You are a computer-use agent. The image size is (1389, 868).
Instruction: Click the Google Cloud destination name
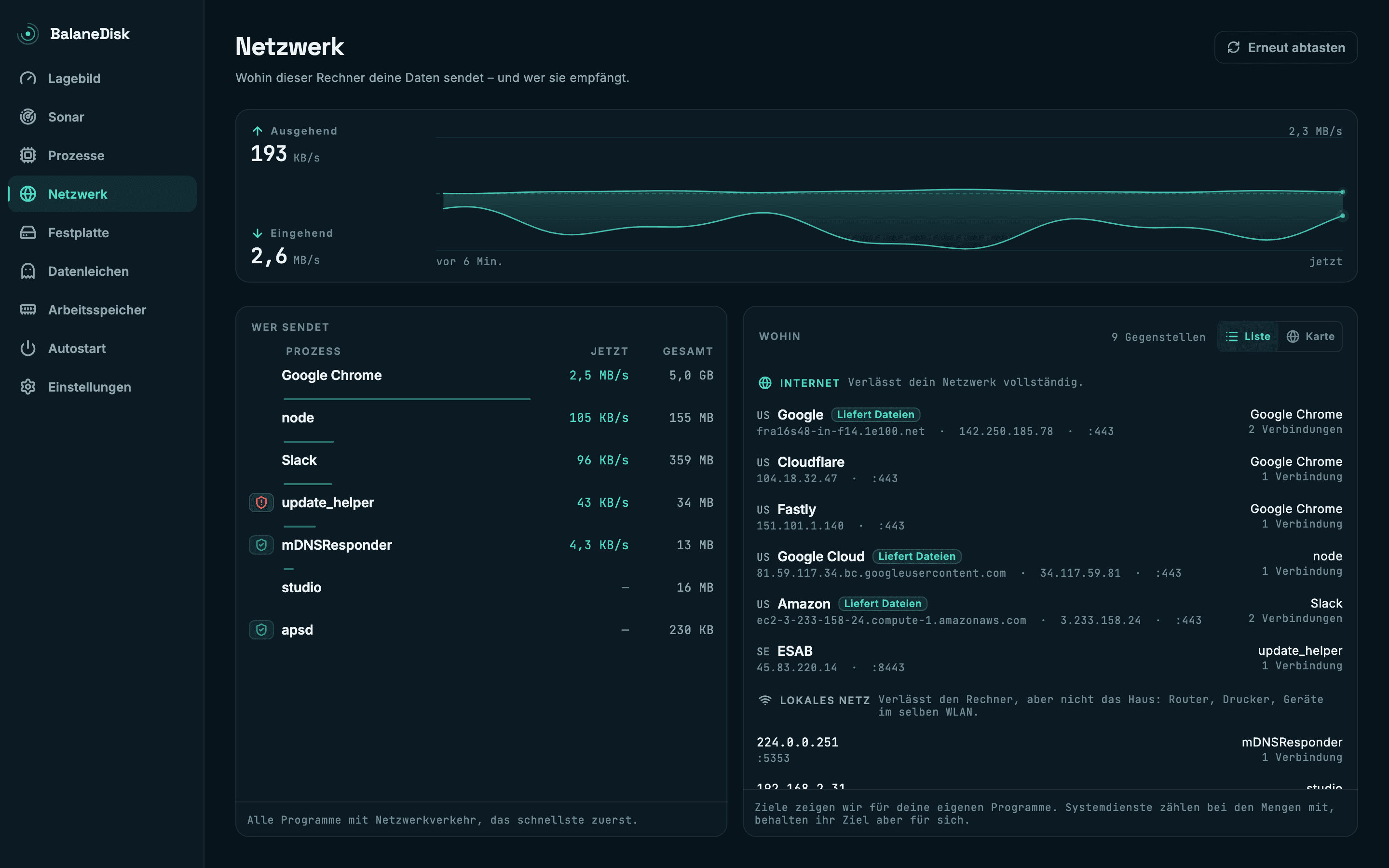pyautogui.click(x=821, y=556)
